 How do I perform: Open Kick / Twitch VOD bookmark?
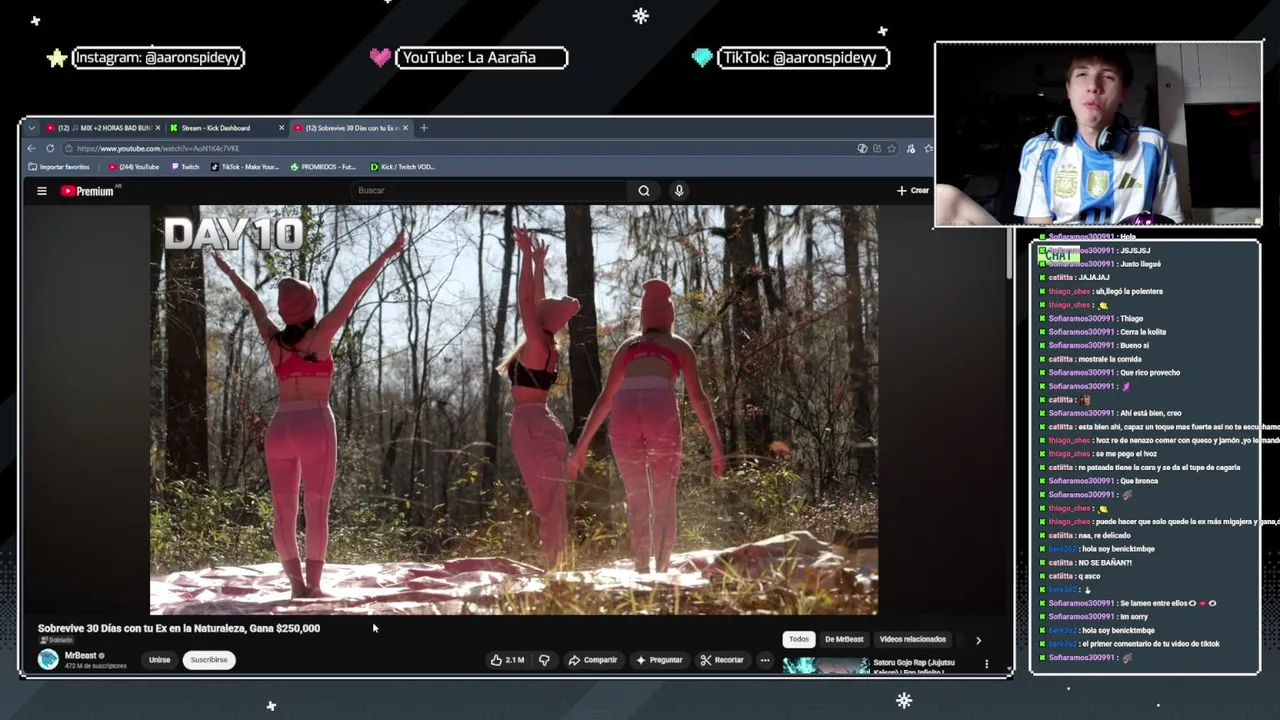tap(403, 167)
